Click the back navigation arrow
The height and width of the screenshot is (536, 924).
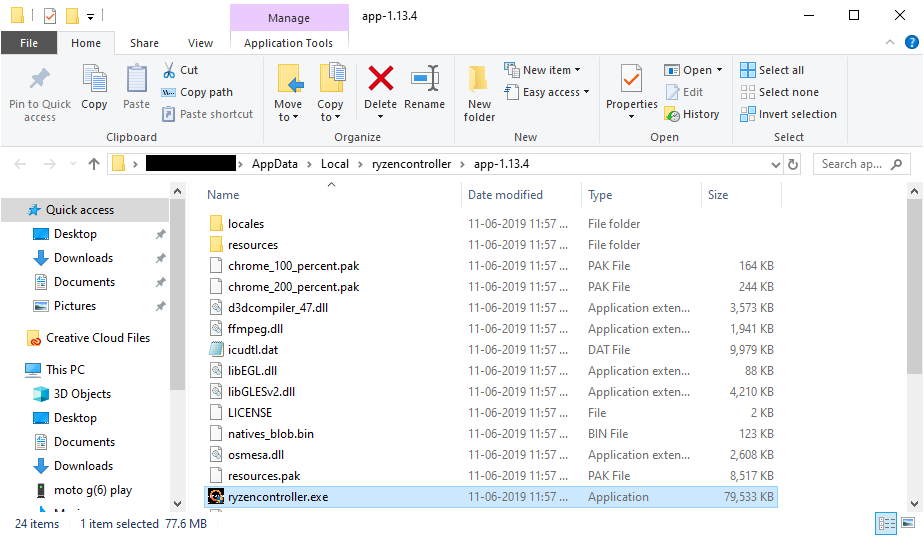pos(20,164)
